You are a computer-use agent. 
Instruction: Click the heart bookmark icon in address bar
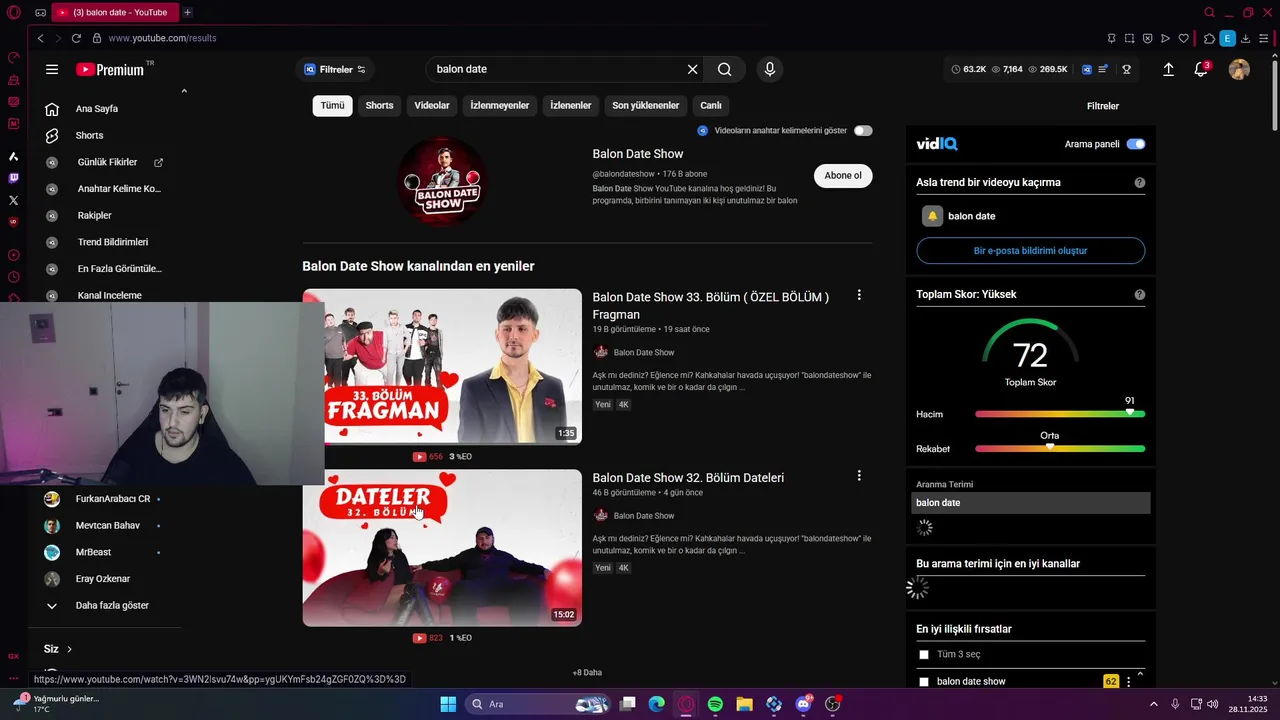tap(1184, 38)
